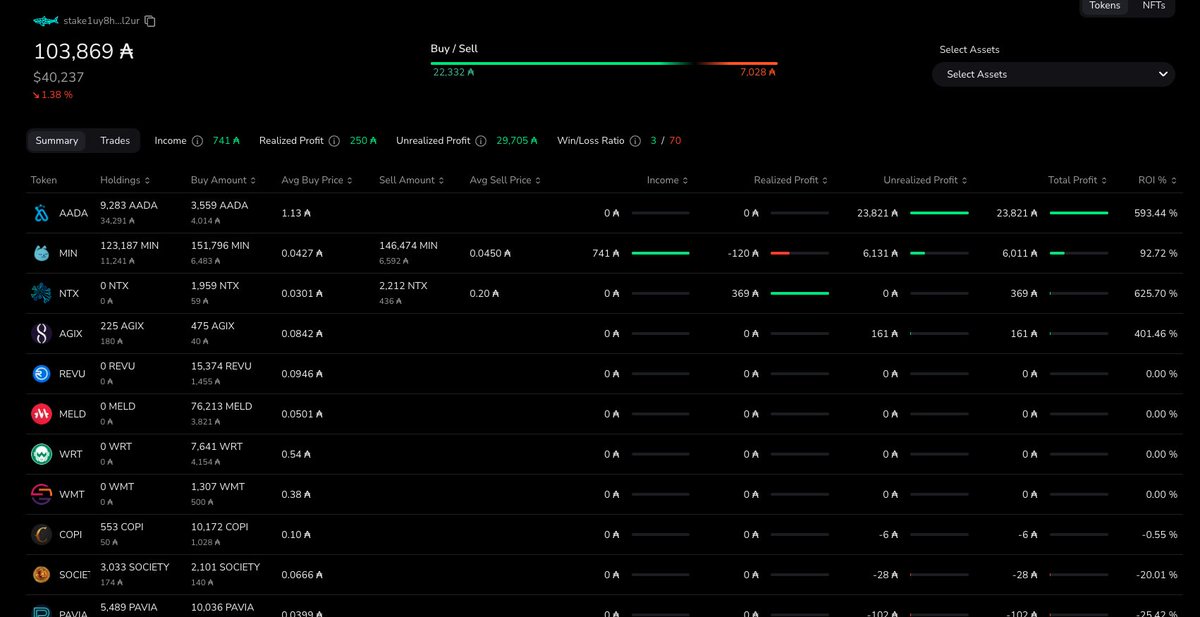
Task: Click the shark wallet avatar icon
Action: coord(46,21)
